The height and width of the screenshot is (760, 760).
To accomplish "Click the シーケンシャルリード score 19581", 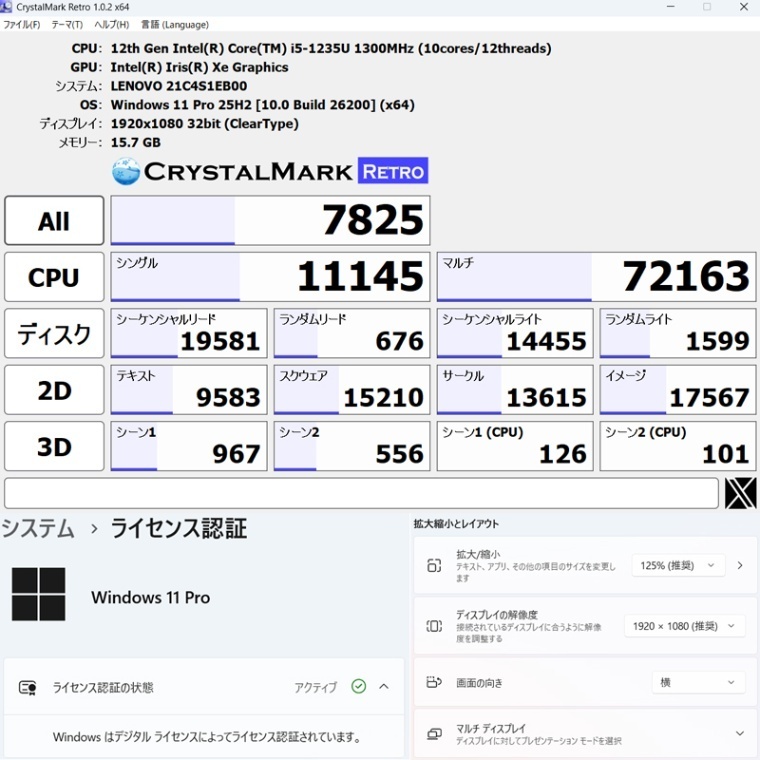I will 189,333.
